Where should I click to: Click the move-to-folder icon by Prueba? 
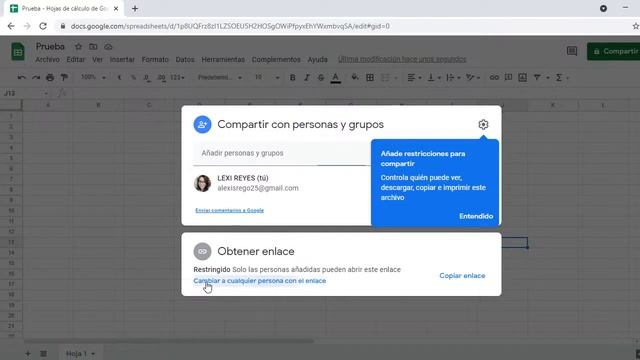[93, 47]
